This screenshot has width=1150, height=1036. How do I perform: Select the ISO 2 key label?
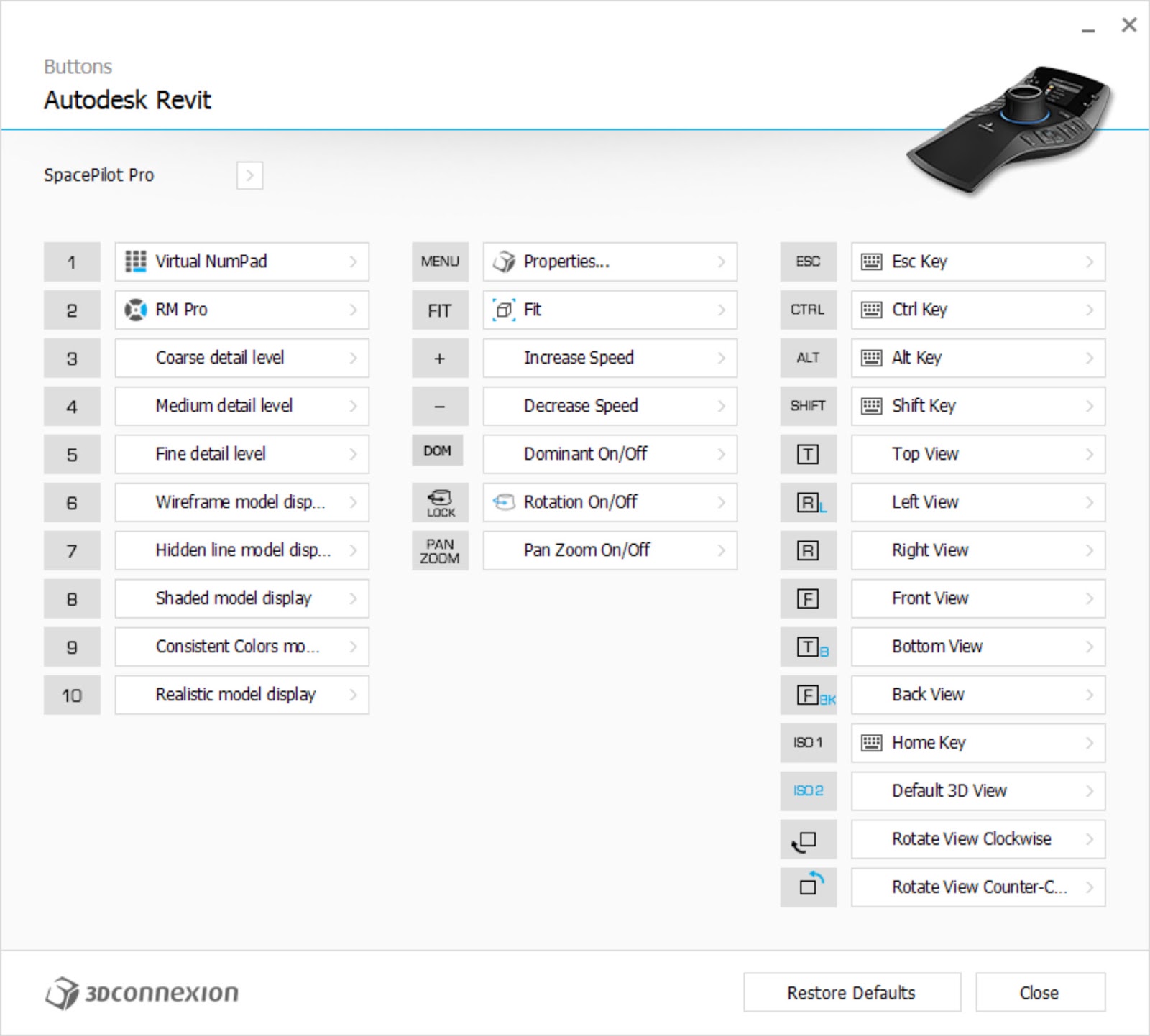(x=808, y=791)
